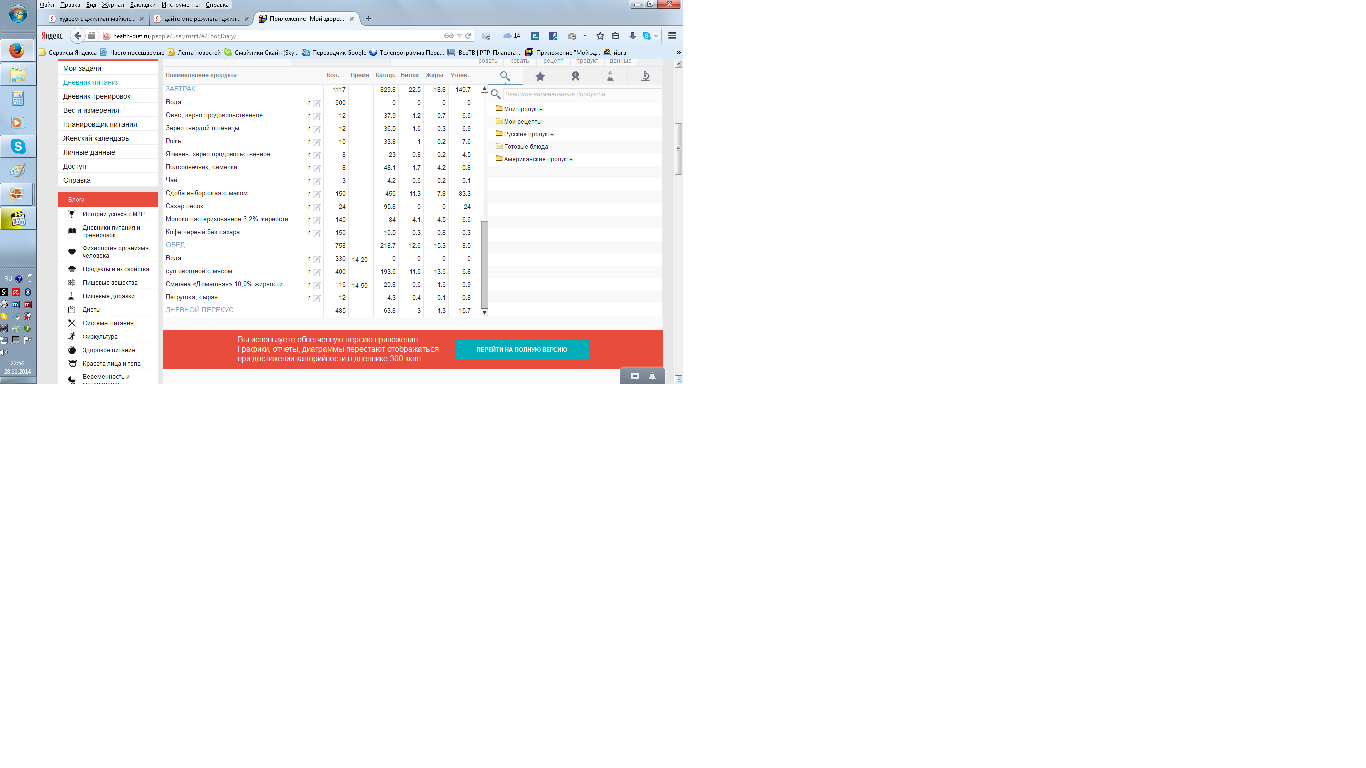
Task: Open the chat message icon at bottom right
Action: coord(634,376)
